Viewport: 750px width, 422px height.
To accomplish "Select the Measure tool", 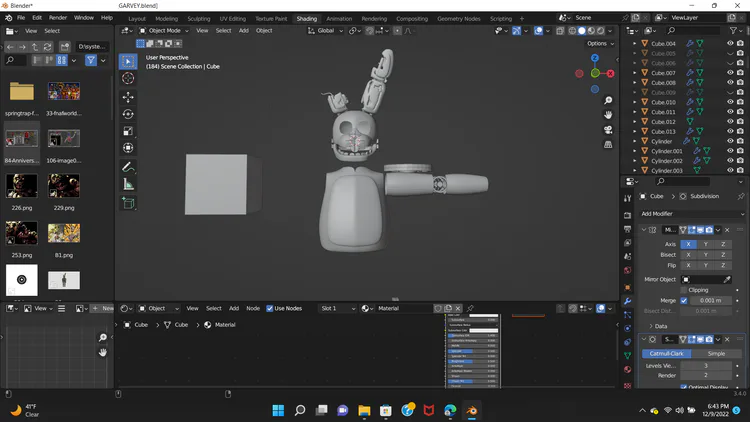I will pyautogui.click(x=128, y=184).
